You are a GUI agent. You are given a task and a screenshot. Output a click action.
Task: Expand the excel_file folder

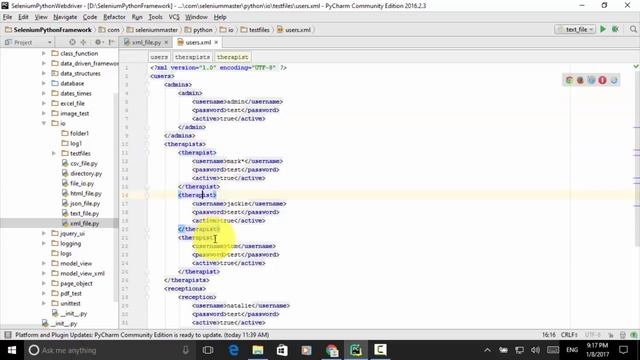(x=44, y=103)
